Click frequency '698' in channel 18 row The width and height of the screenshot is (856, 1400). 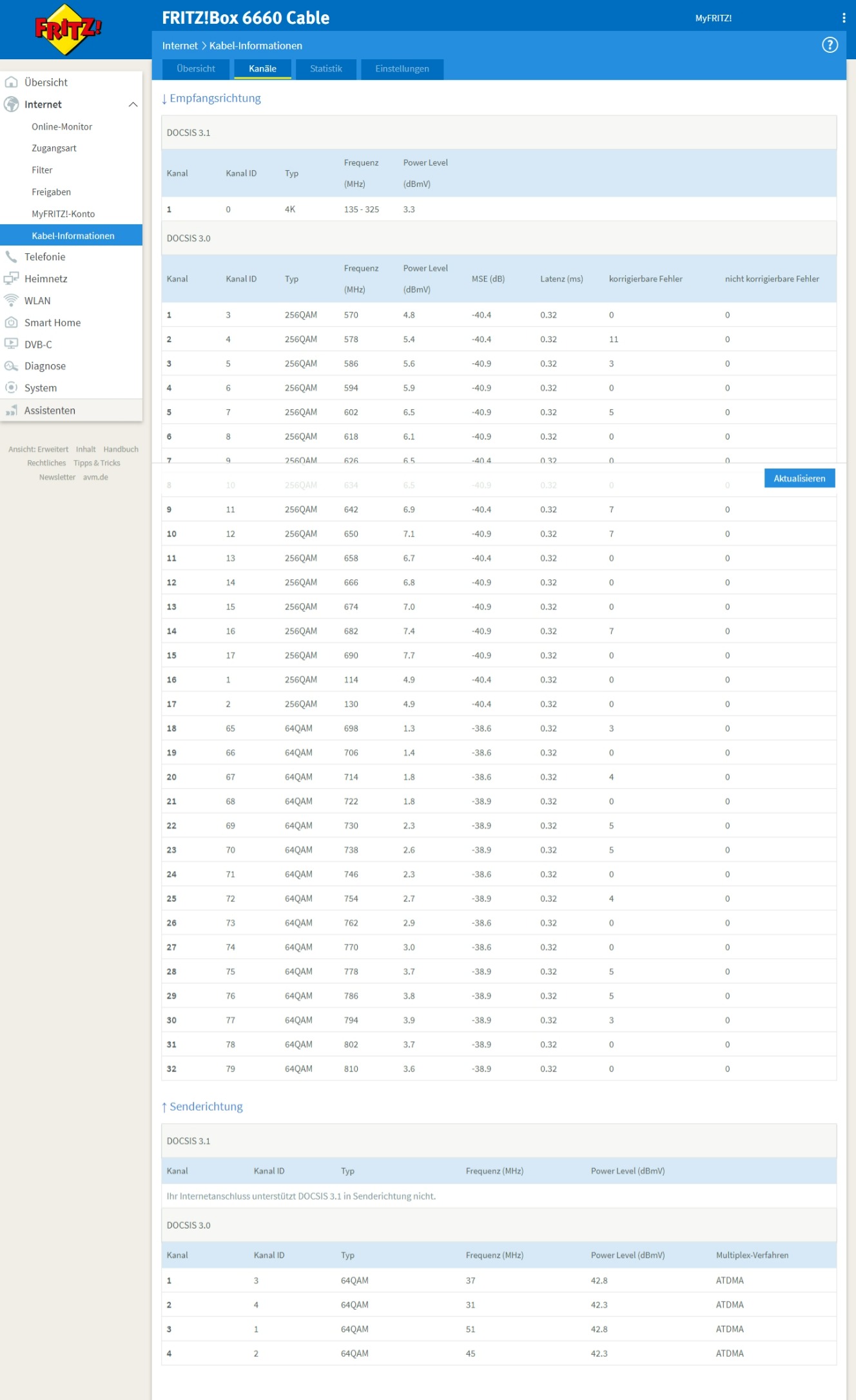[351, 729]
